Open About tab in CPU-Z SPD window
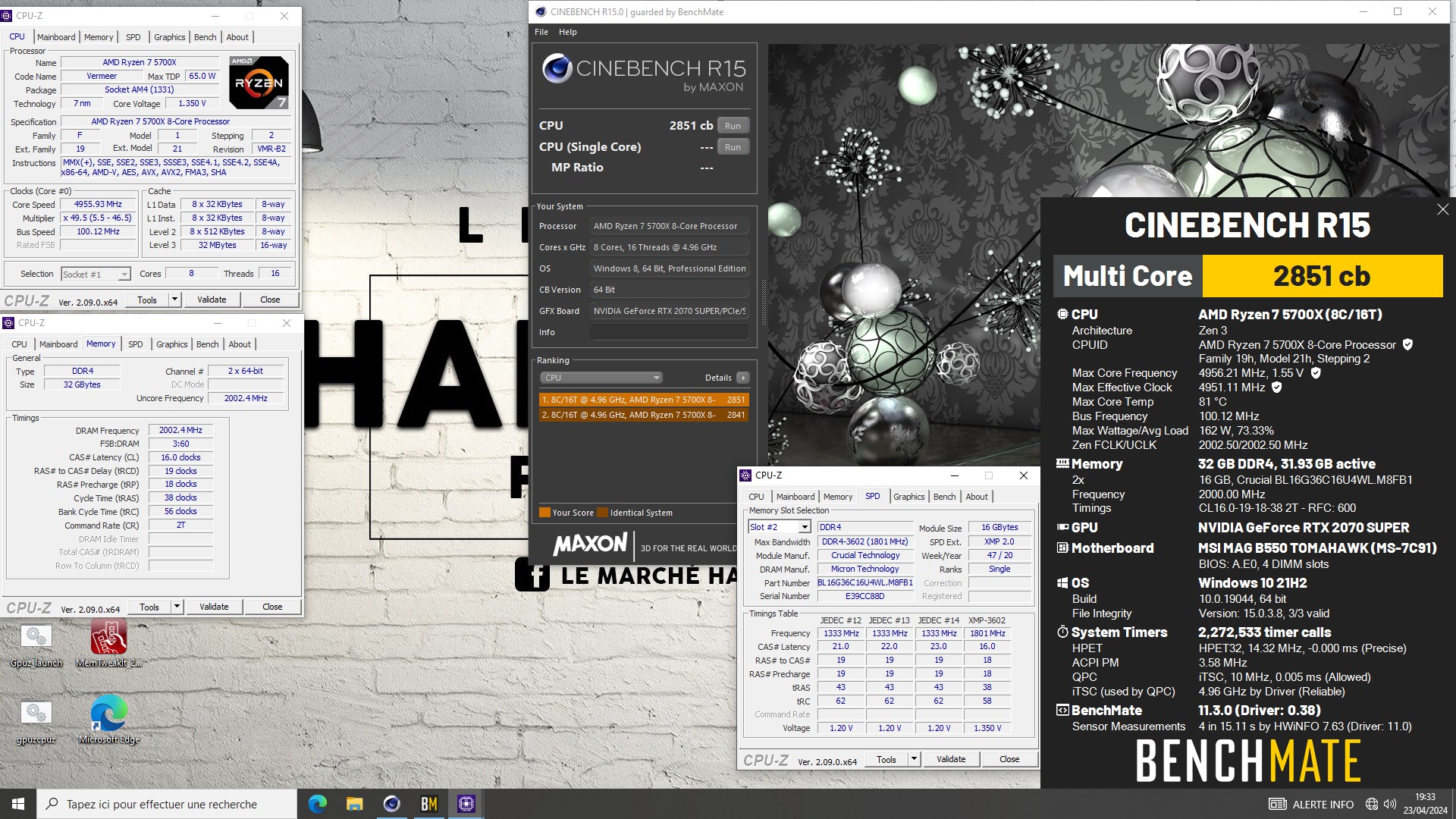Screen dimensions: 1456x819 pos(977,497)
